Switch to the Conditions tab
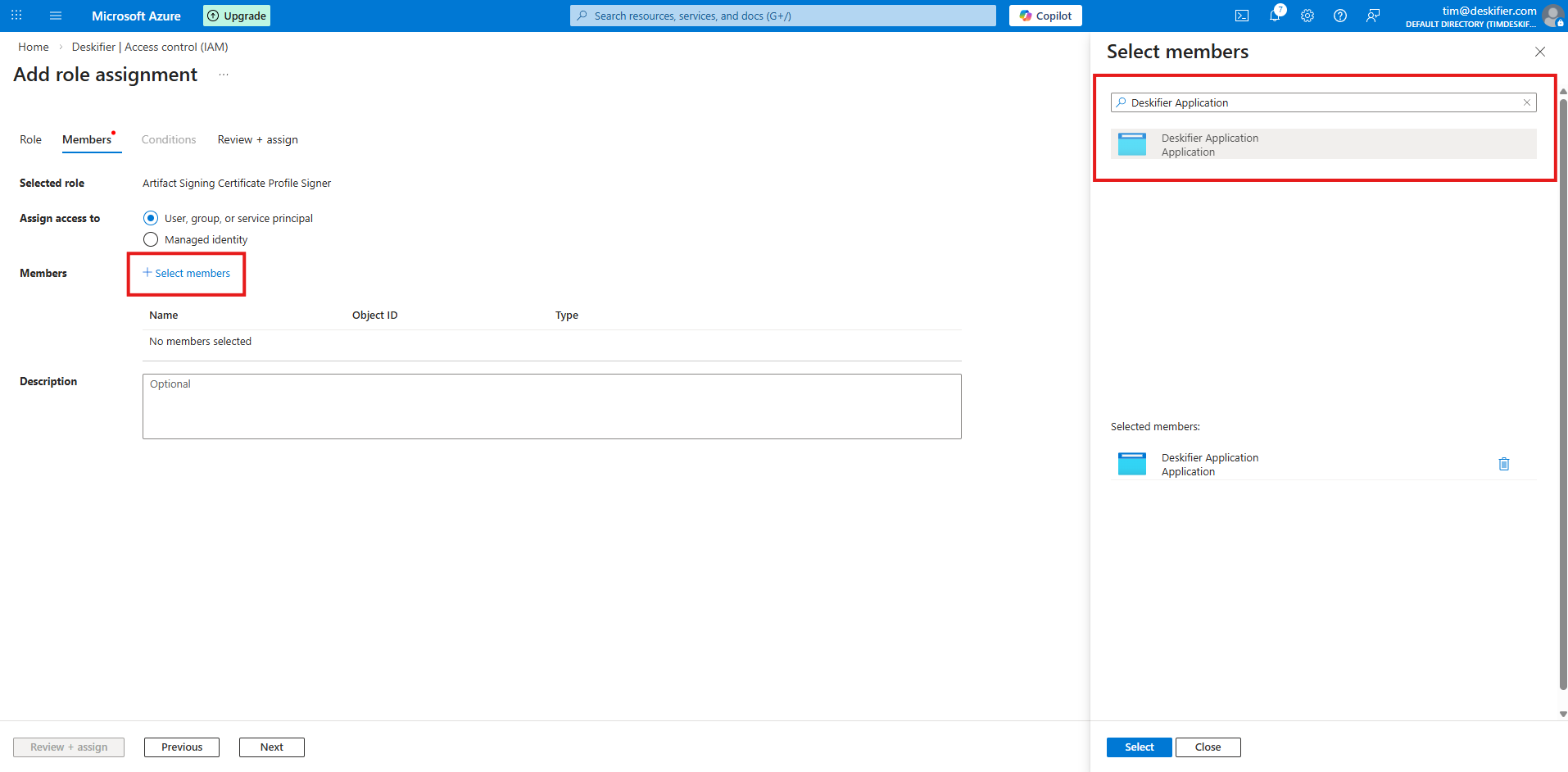1568x772 pixels. pyautogui.click(x=169, y=139)
